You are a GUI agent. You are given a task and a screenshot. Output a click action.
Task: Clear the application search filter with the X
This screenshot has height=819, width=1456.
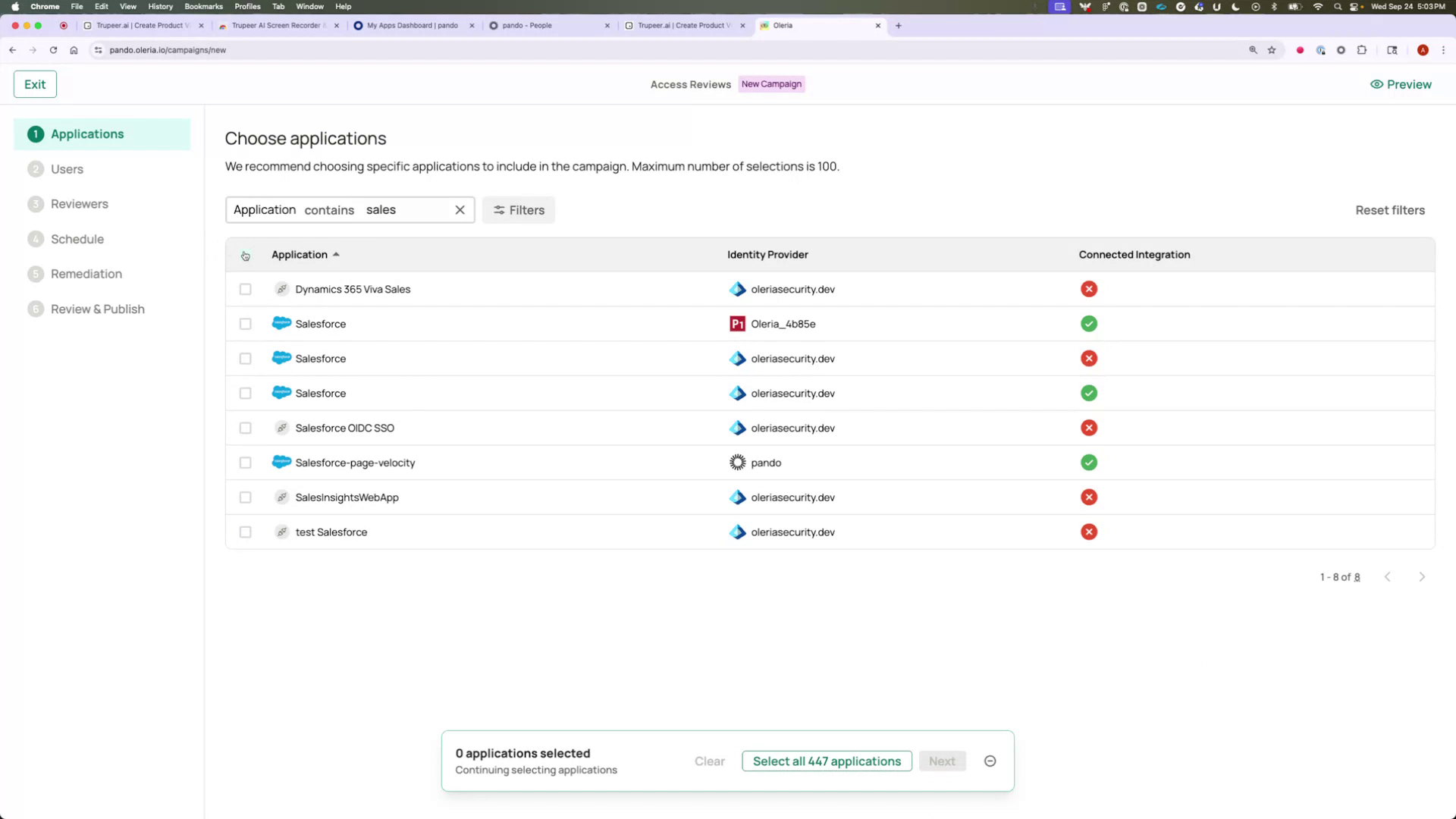click(460, 210)
